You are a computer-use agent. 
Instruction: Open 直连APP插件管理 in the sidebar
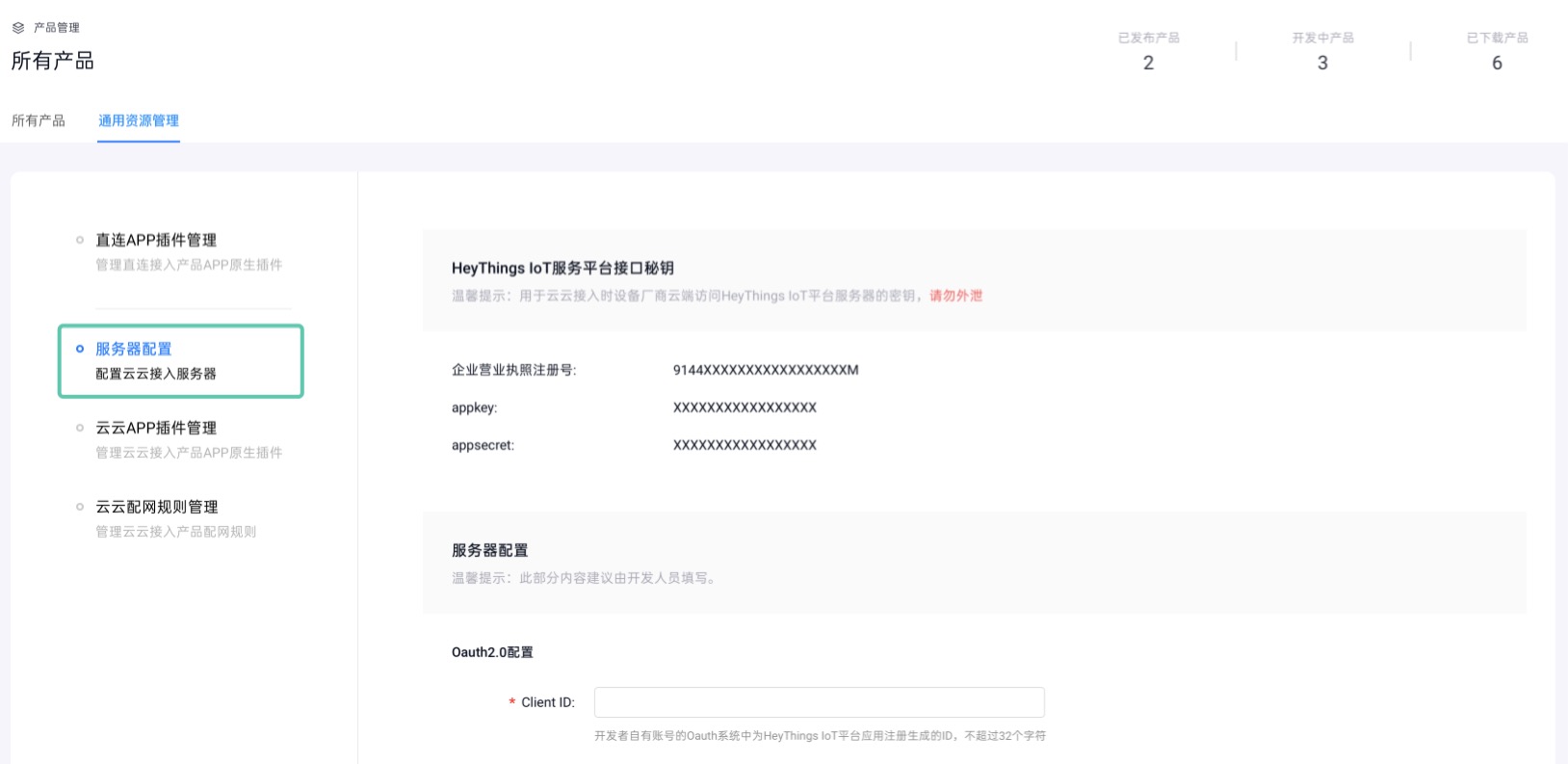pyautogui.click(x=156, y=240)
